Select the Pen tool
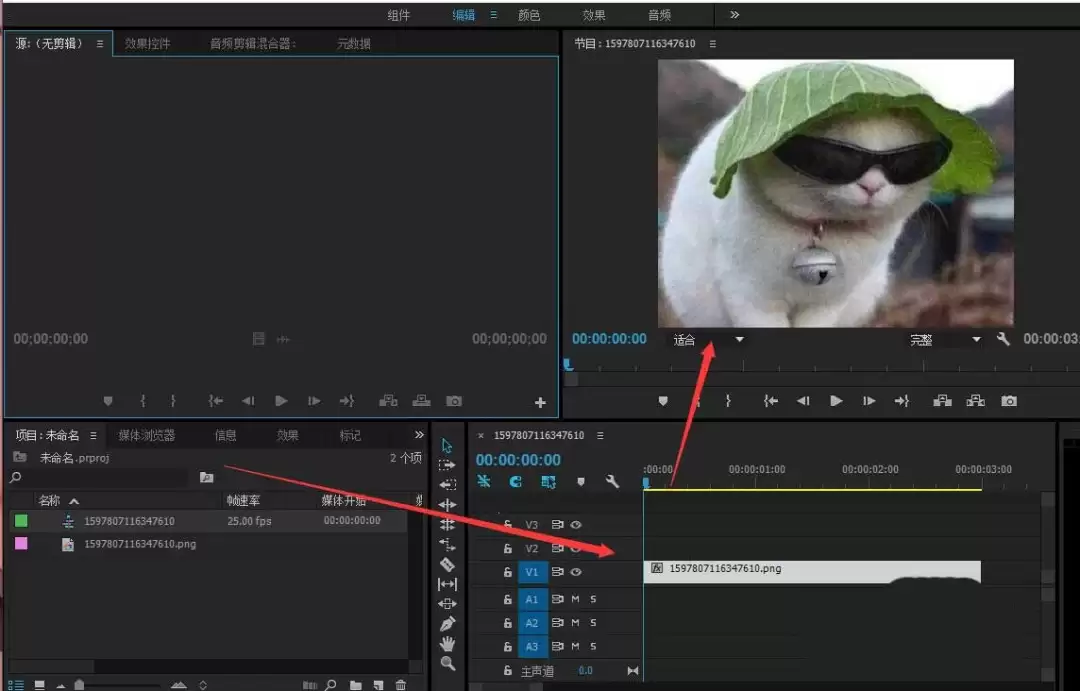The image size is (1080, 691). click(447, 623)
